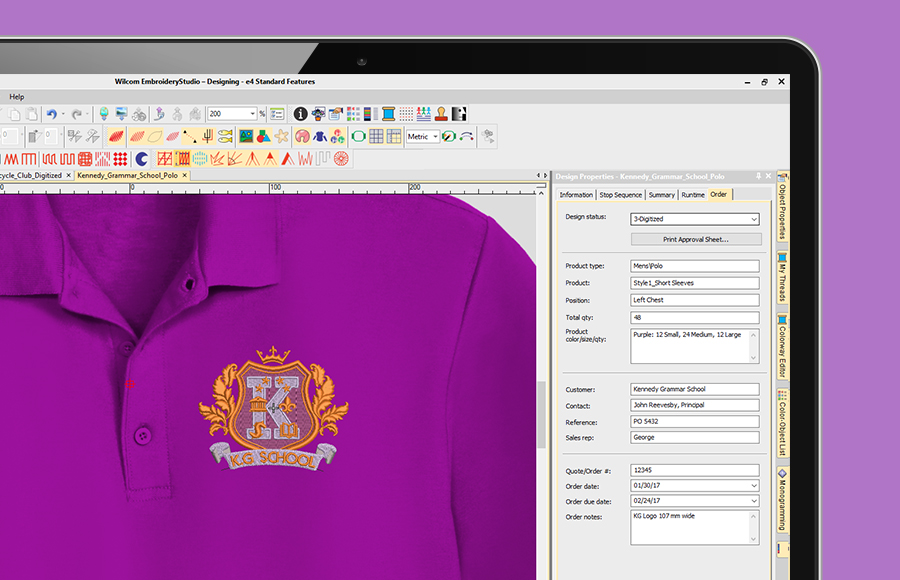Switch to the Summary tab
Image resolution: width=900 pixels, height=580 pixels.
[661, 195]
